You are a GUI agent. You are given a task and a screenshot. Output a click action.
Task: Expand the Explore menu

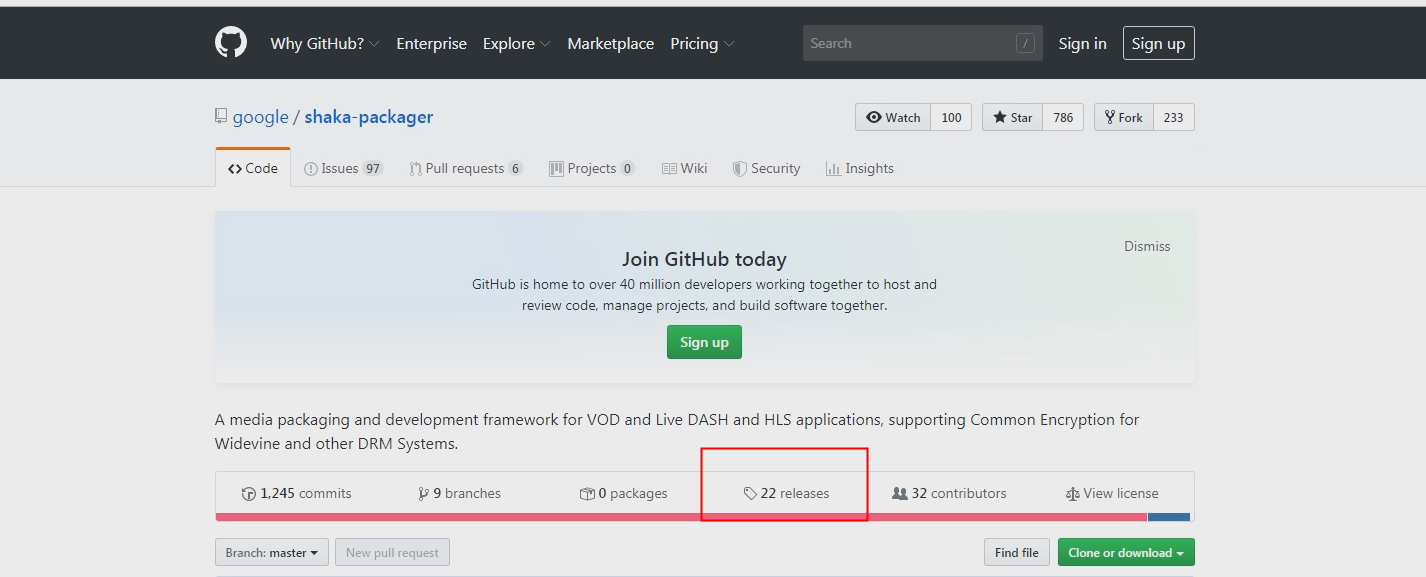(x=516, y=44)
